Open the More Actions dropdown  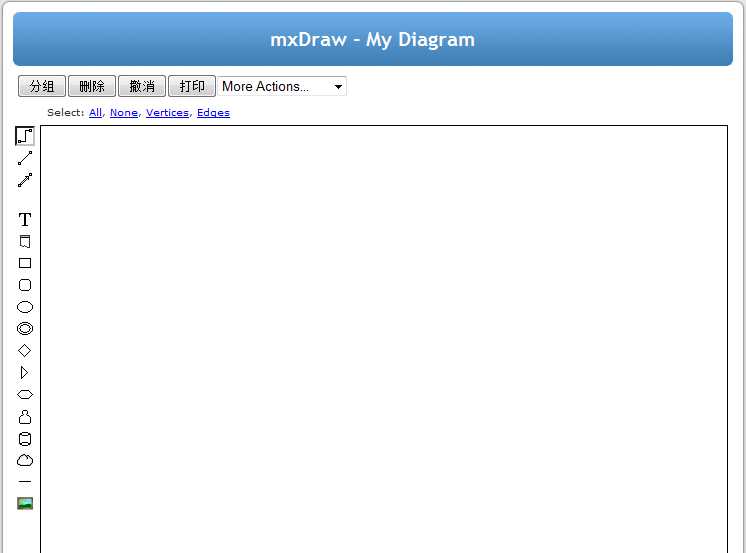click(x=282, y=86)
